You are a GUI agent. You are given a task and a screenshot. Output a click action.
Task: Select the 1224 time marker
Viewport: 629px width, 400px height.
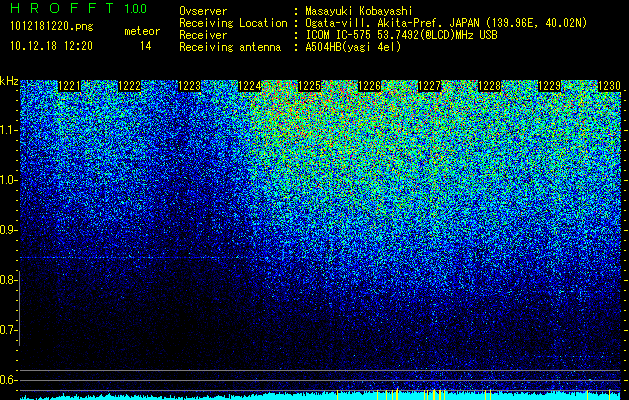(250, 86)
